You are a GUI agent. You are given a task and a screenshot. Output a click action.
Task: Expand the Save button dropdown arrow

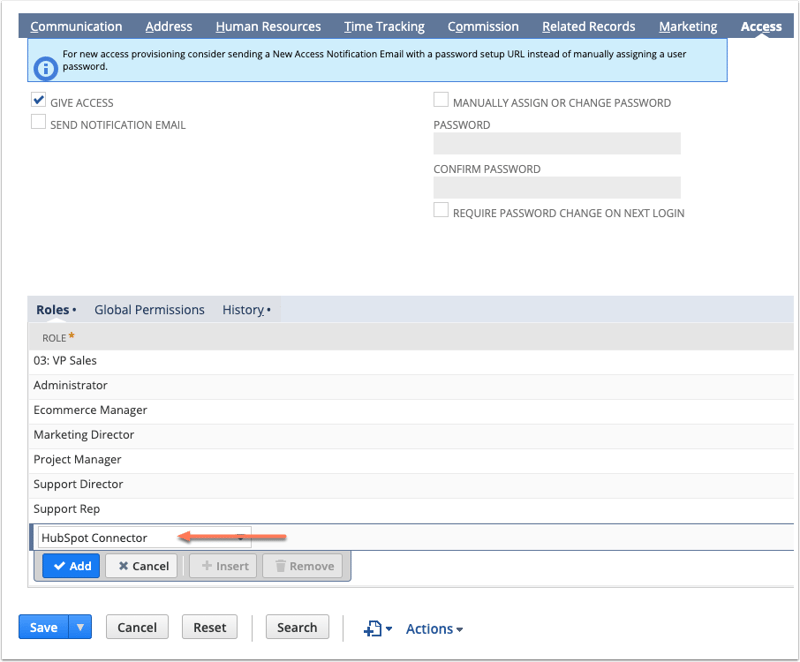click(x=81, y=628)
